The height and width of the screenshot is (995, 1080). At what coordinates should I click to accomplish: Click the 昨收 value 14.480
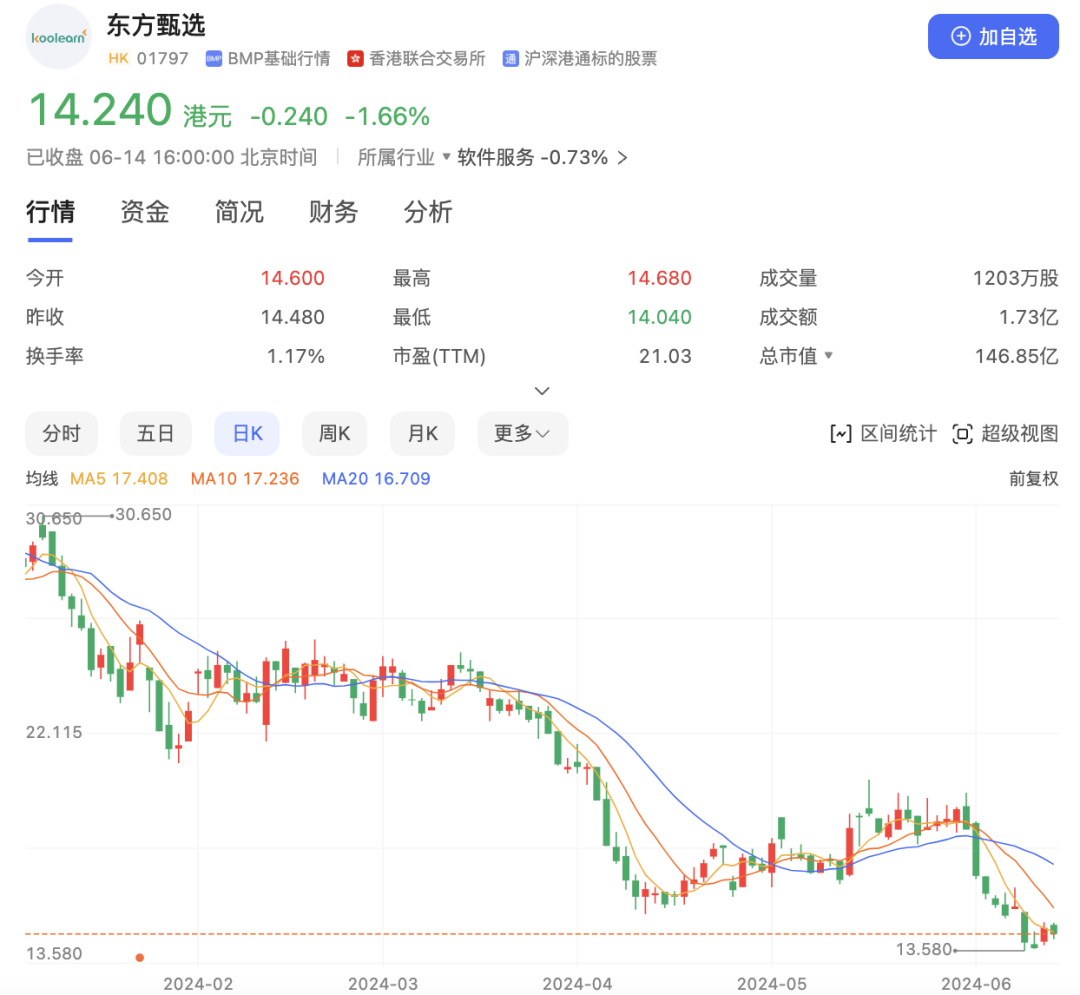pyautogui.click(x=292, y=317)
